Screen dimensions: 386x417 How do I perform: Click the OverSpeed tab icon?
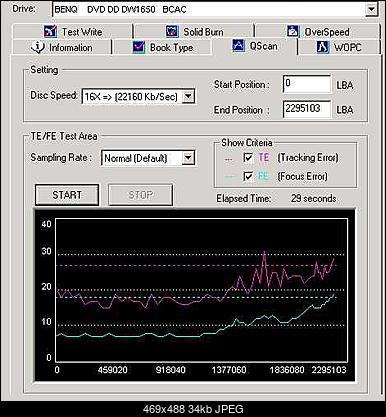pyautogui.click(x=293, y=31)
